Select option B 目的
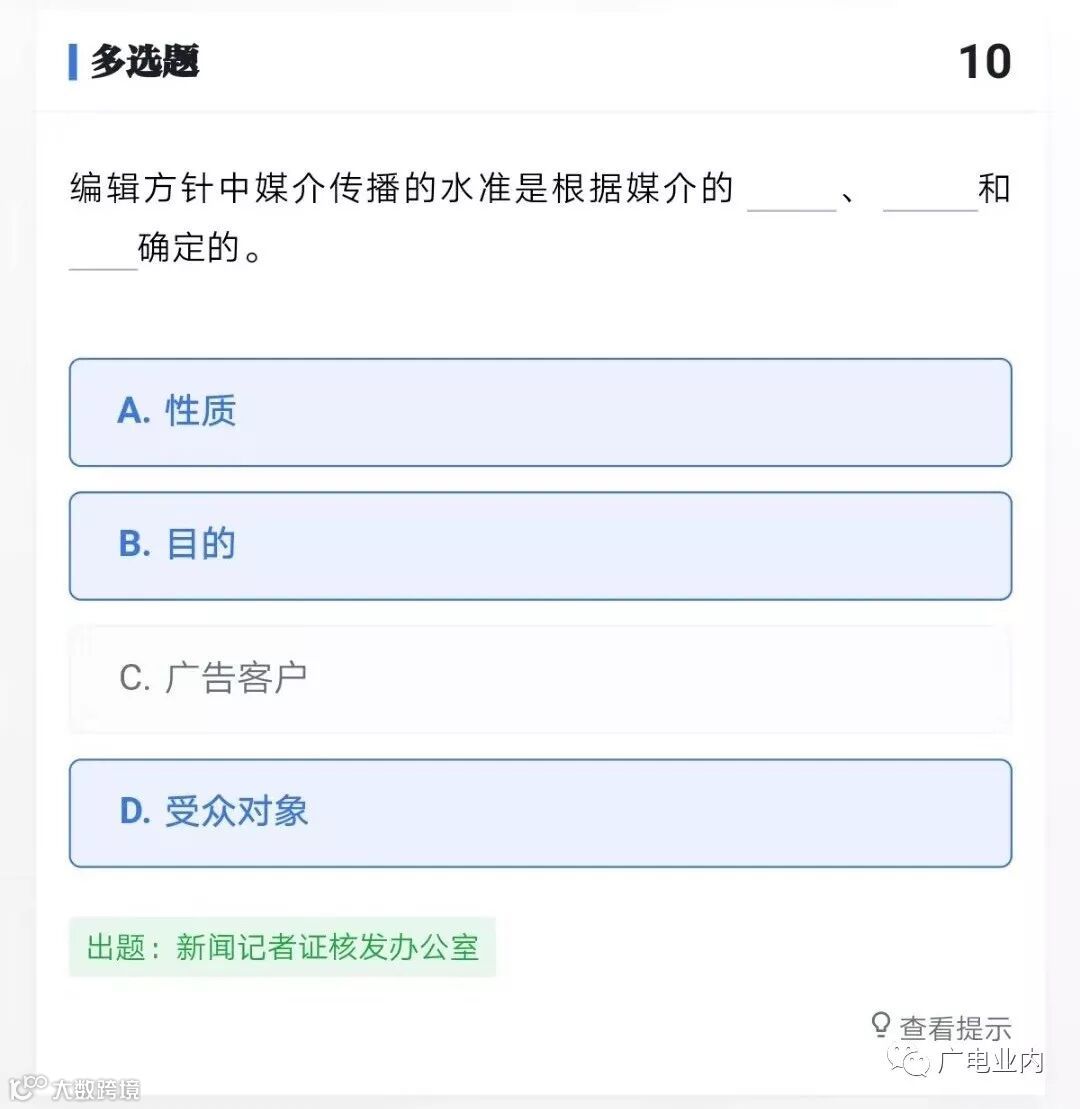Image resolution: width=1080 pixels, height=1109 pixels. [x=540, y=546]
